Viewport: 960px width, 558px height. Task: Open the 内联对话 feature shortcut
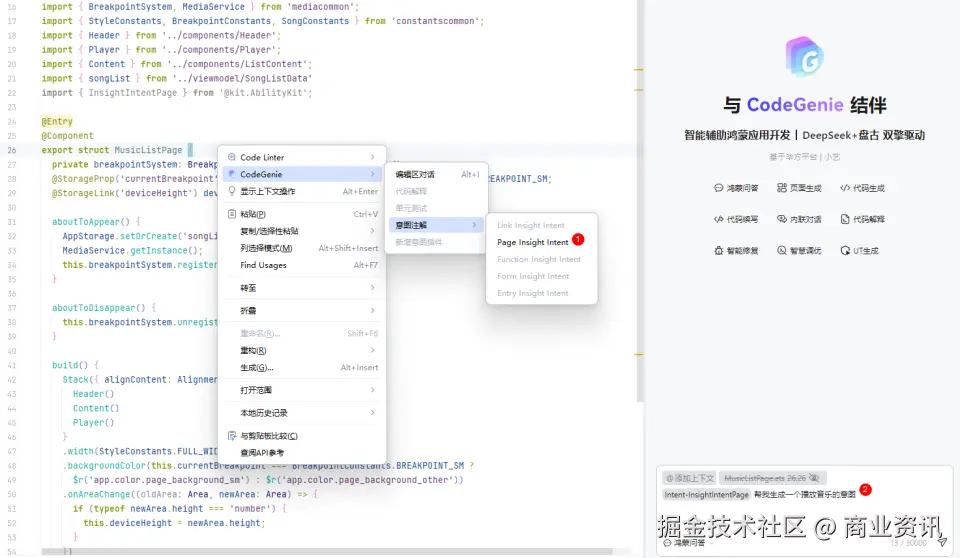point(799,219)
